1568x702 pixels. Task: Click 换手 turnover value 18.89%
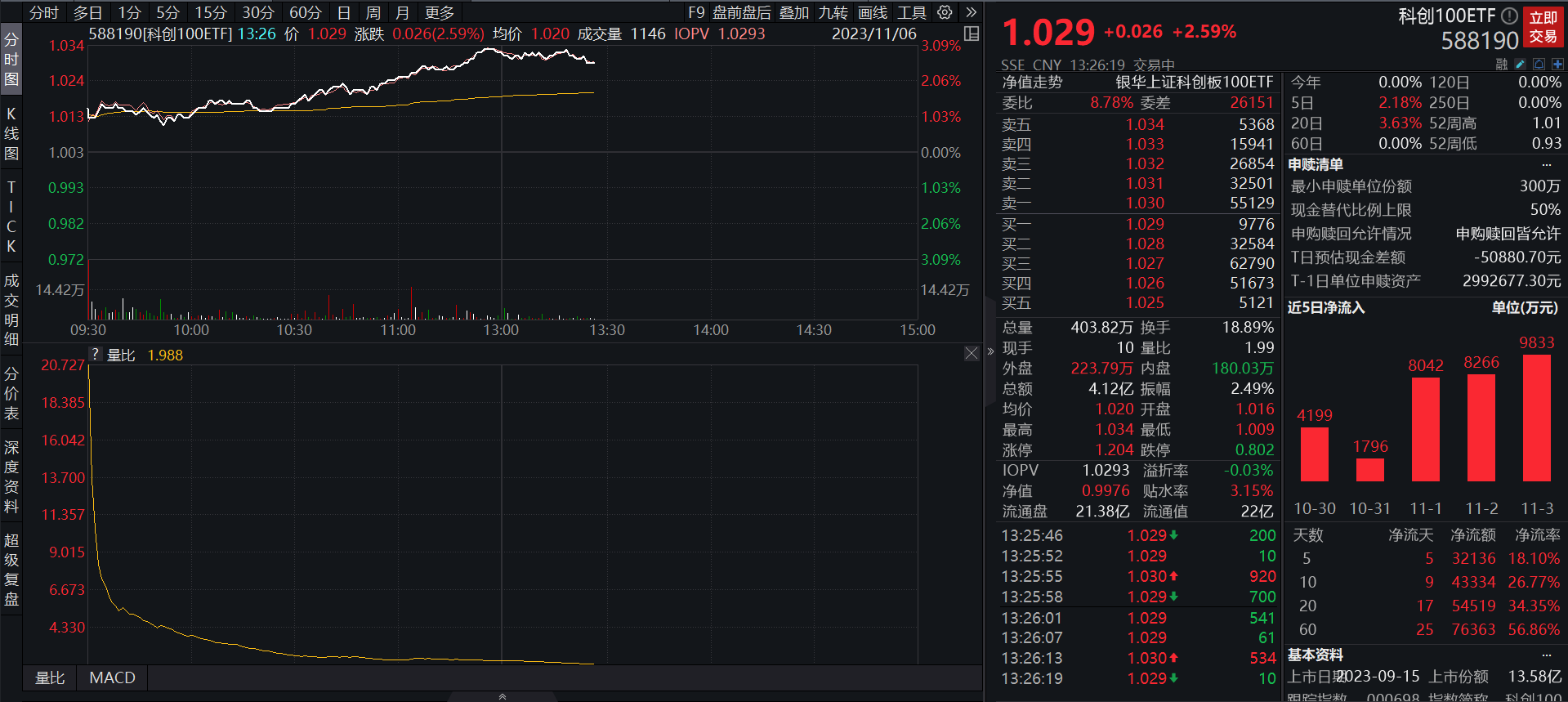(1248, 328)
